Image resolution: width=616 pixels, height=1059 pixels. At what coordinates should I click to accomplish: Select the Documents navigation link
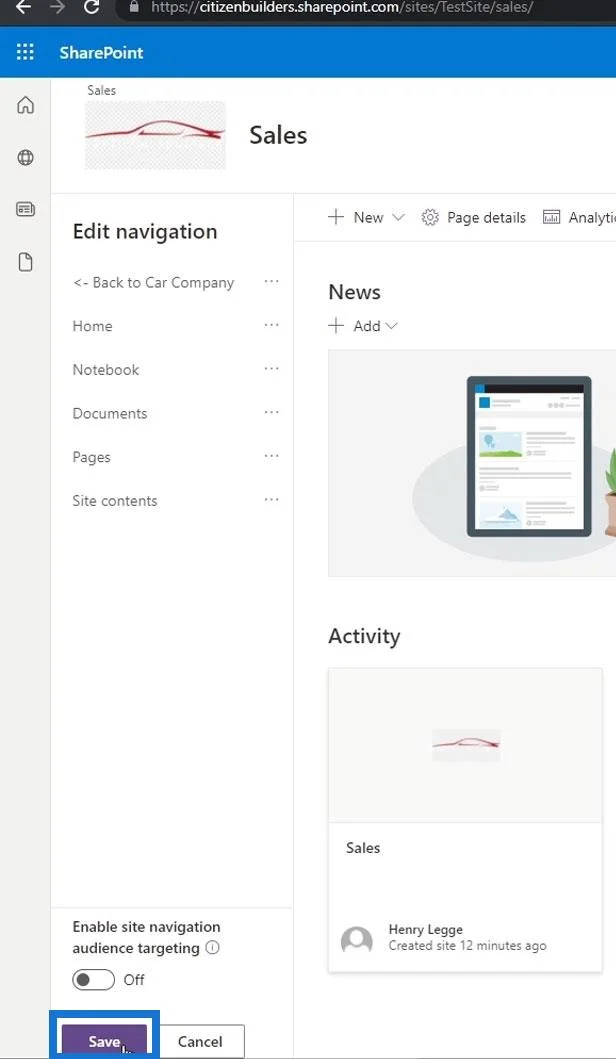110,413
